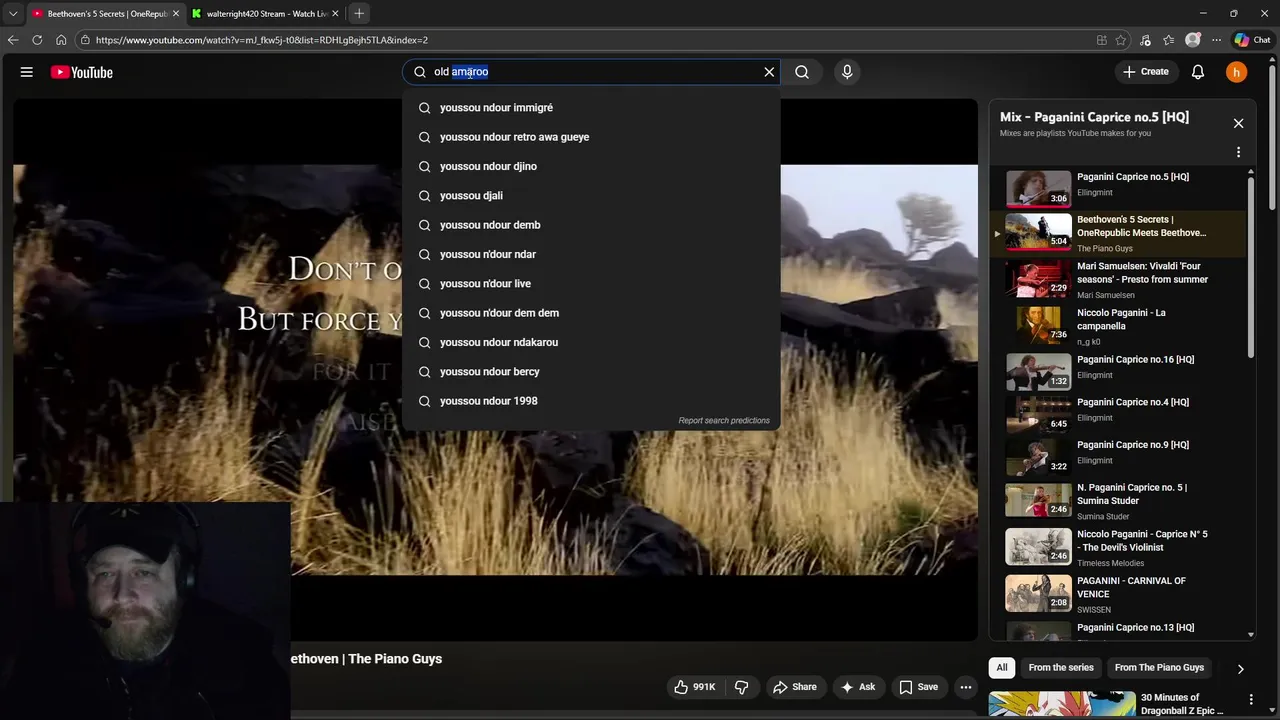Select the All filter chip

1002,668
